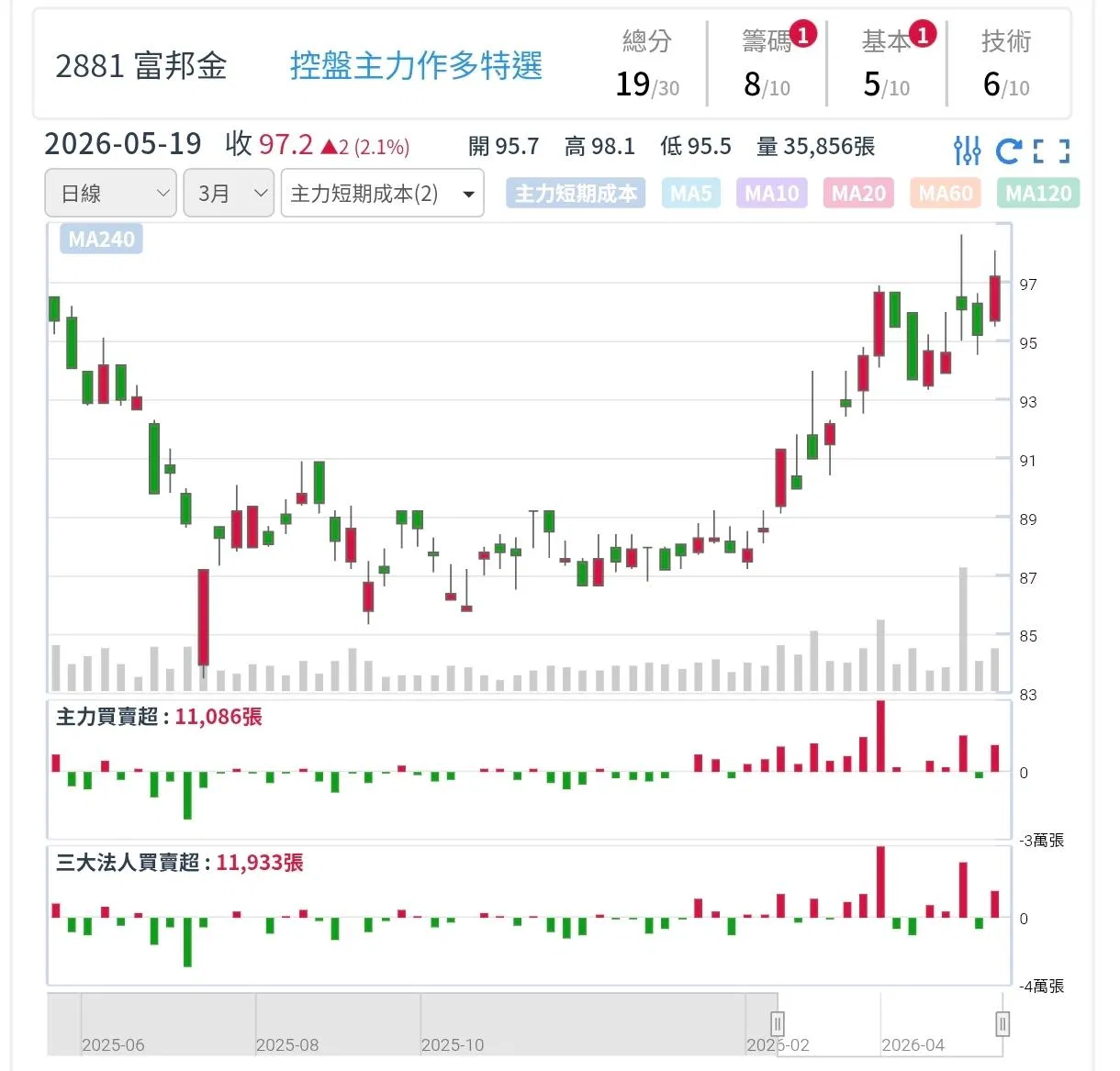Click the right range slider handle
1120x1071 pixels.
[1002, 1023]
